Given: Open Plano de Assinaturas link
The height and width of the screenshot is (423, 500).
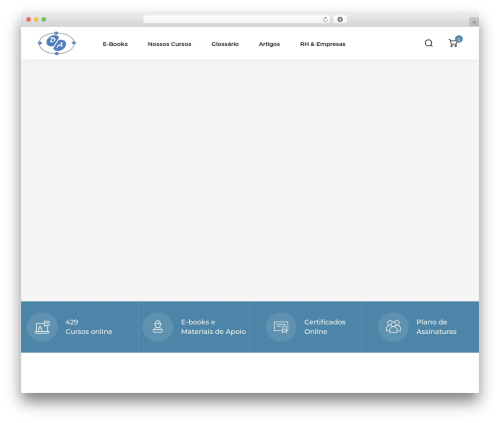Looking at the screenshot, I should (436, 327).
